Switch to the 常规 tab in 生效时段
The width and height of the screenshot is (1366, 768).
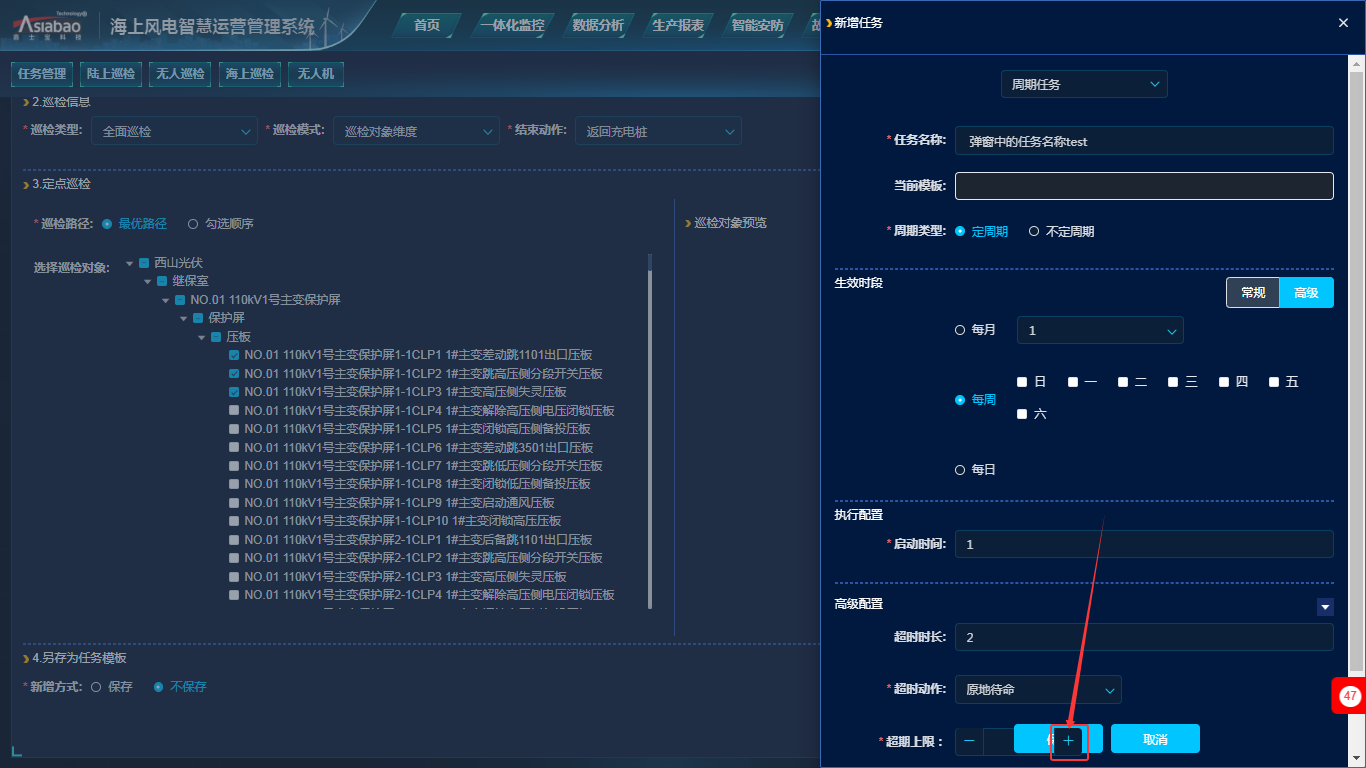[x=1253, y=293]
